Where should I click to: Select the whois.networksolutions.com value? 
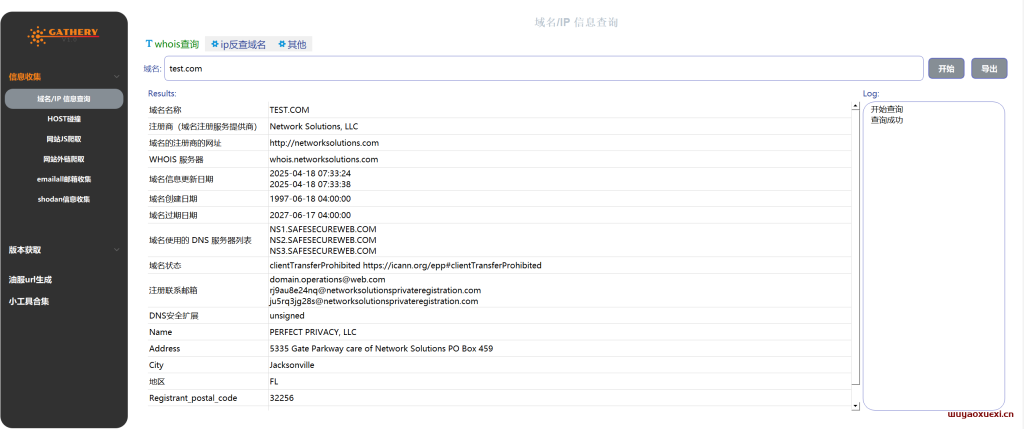click(x=324, y=159)
